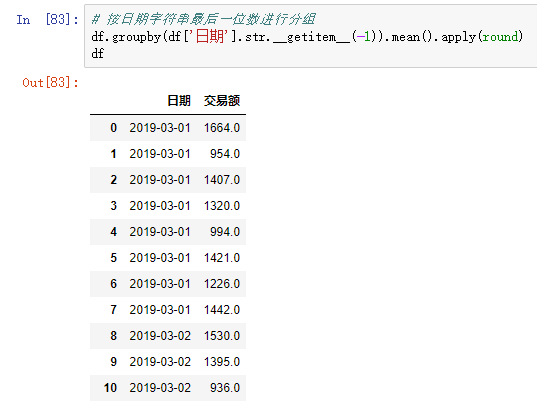Select value 1395.0 in row 9
The image size is (537, 402).
pyautogui.click(x=222, y=362)
